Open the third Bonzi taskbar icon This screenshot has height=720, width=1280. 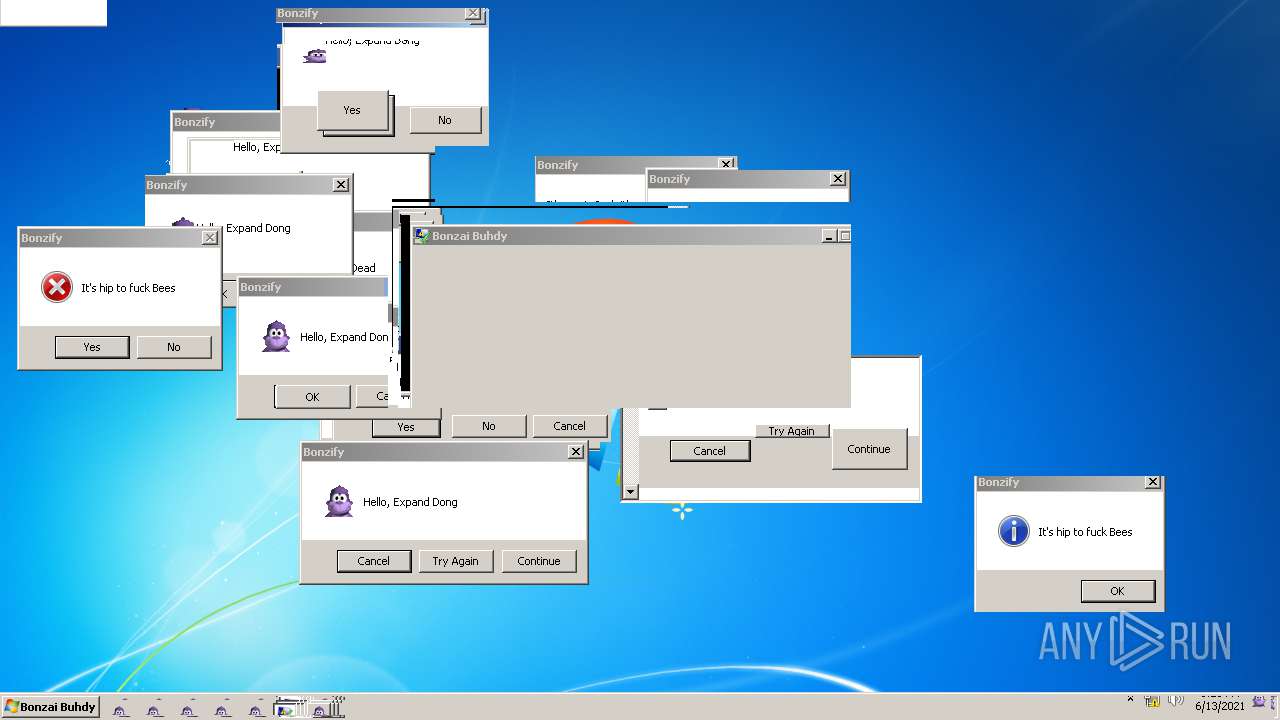[188, 709]
